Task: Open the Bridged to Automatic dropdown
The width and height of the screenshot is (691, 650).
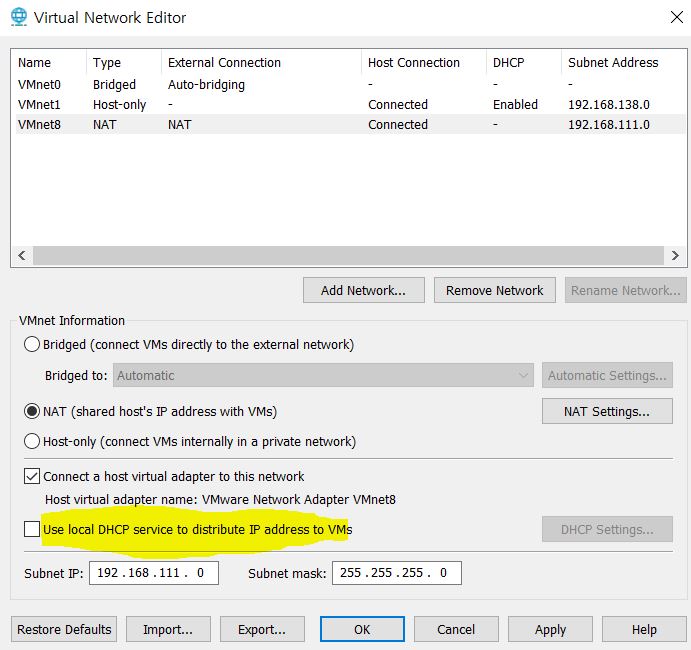Action: pyautogui.click(x=323, y=375)
